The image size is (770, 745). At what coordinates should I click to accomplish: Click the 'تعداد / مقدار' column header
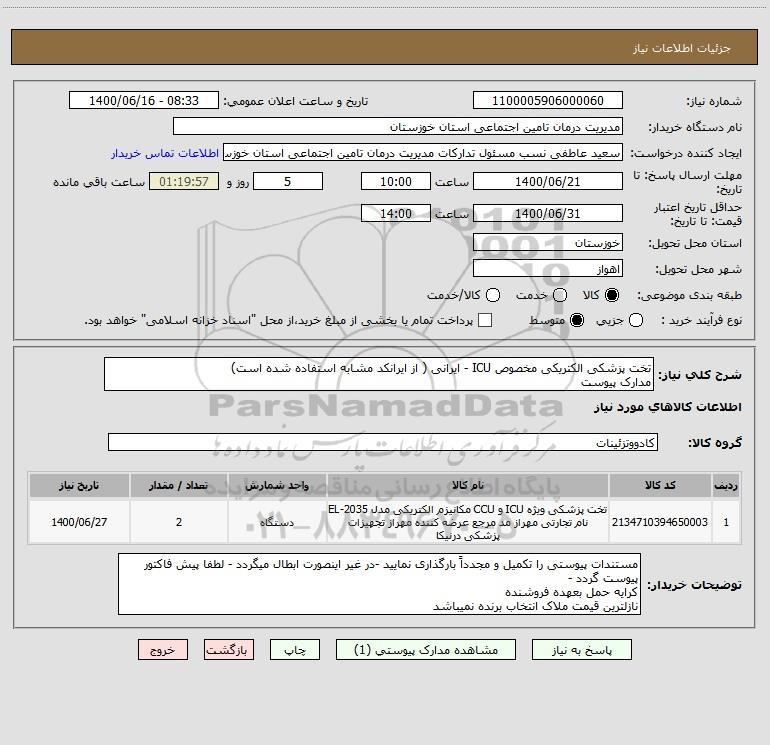point(179,485)
